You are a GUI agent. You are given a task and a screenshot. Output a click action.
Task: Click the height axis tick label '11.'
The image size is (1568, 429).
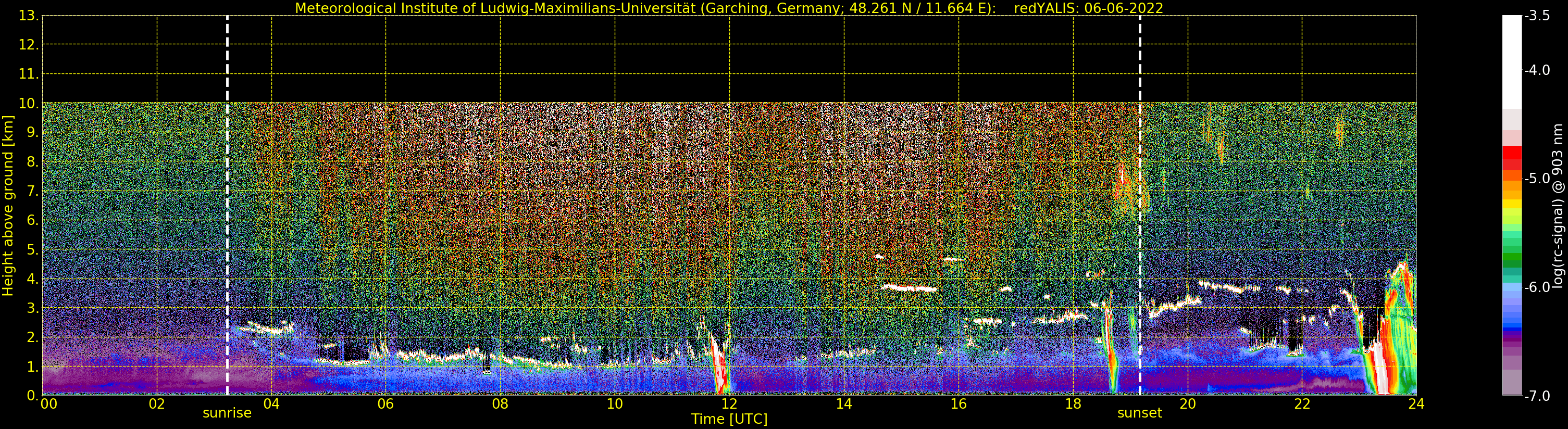point(29,74)
